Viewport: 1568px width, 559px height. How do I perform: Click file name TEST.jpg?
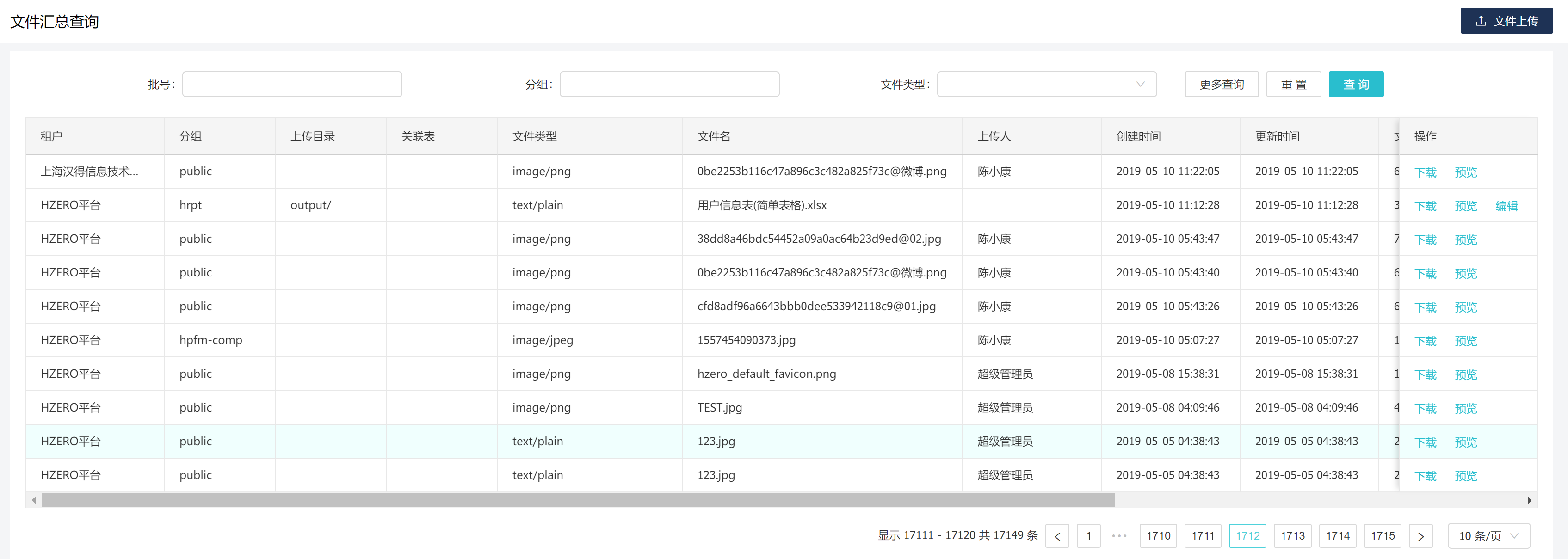tap(720, 407)
